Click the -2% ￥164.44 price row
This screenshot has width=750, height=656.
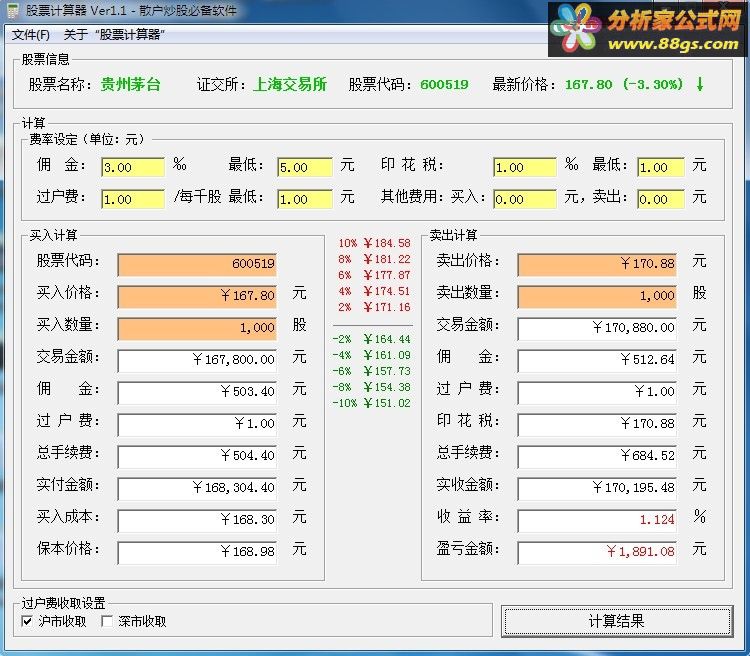371,339
